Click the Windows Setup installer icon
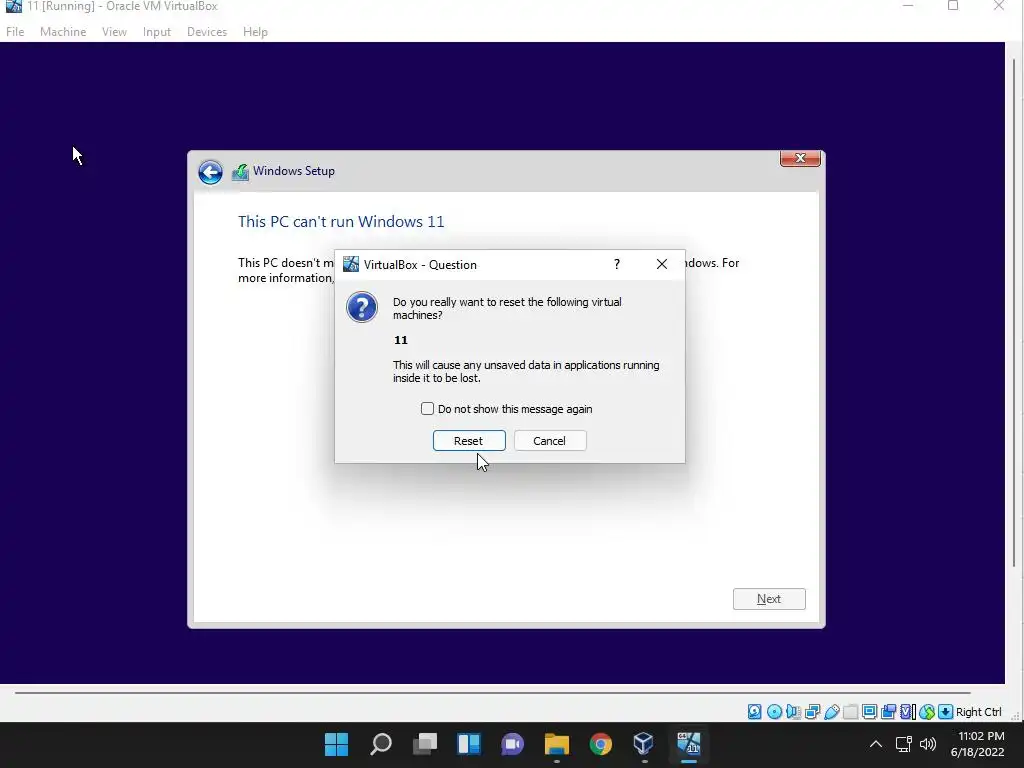Screen dimensions: 1024x768 240,172
